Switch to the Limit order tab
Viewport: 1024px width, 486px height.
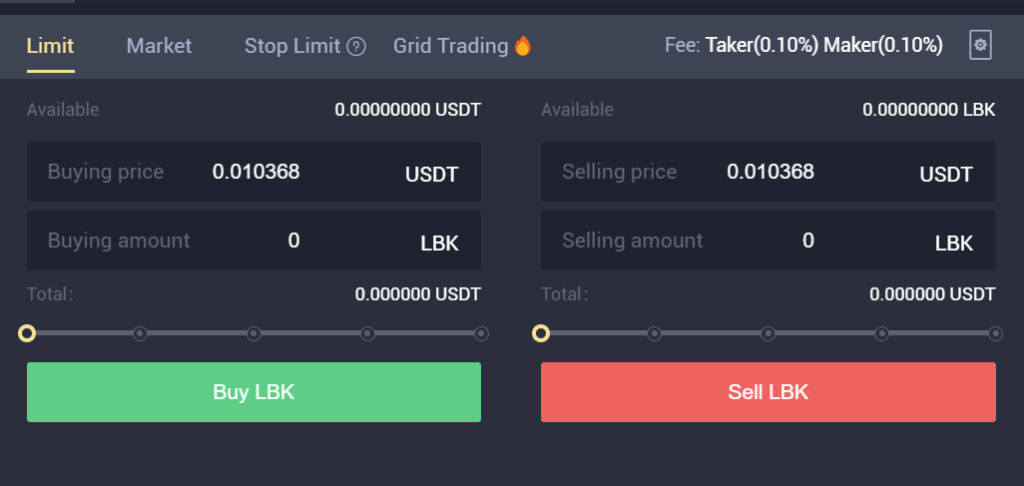[x=50, y=46]
